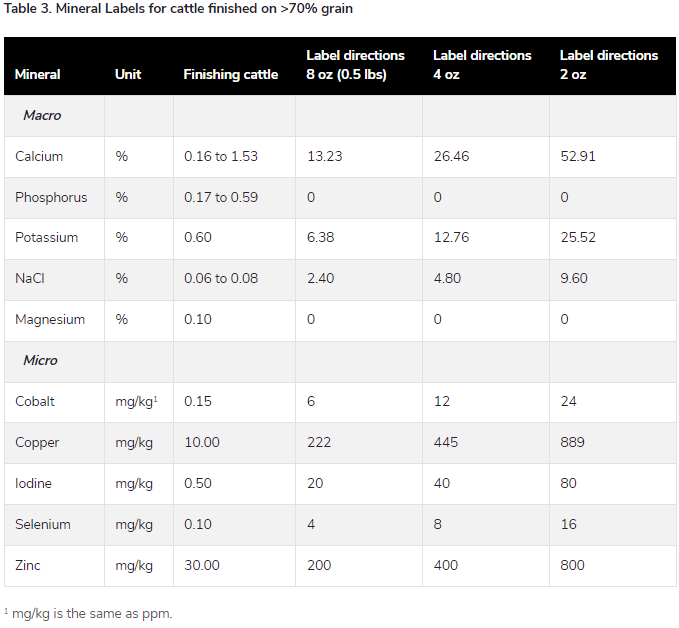Click the Unit column header
The width and height of the screenshot is (679, 628).
pyautogui.click(x=128, y=75)
